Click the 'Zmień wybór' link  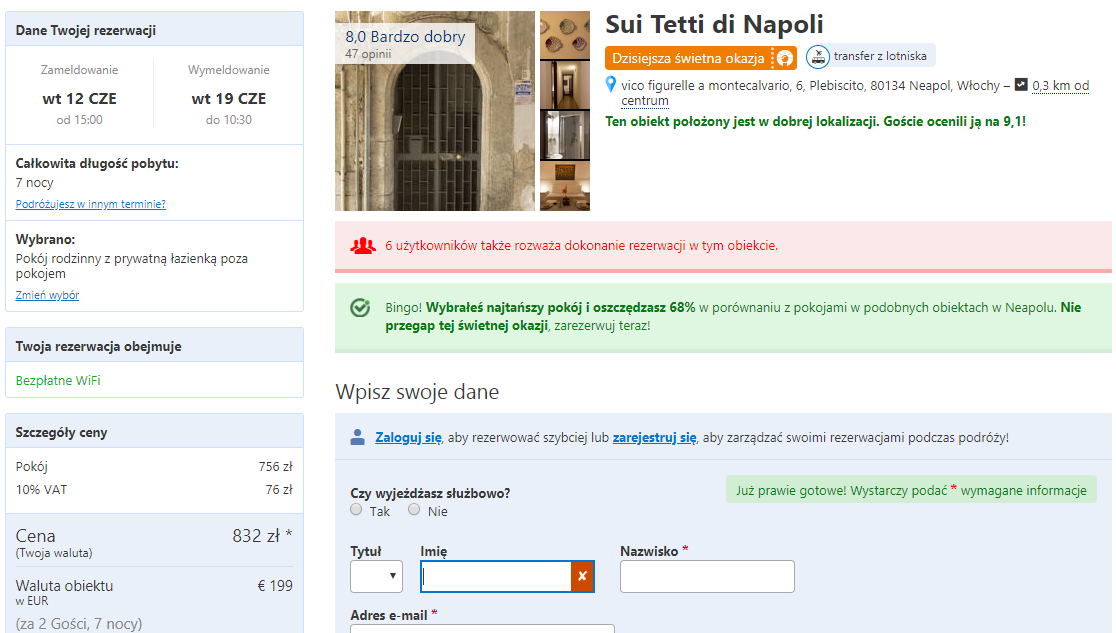click(x=47, y=295)
